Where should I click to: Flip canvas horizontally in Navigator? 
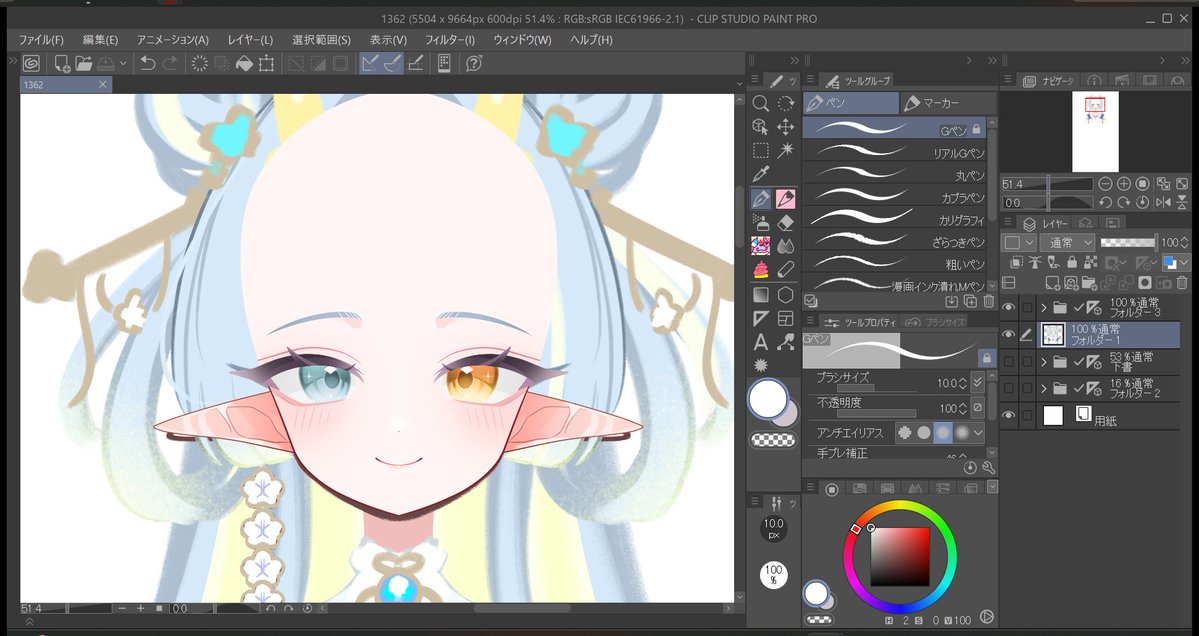point(1163,203)
